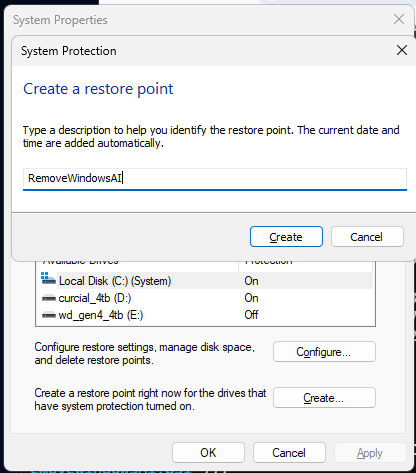The width and height of the screenshot is (416, 473).
Task: Click Create... button in System Properties
Action: pos(324,398)
